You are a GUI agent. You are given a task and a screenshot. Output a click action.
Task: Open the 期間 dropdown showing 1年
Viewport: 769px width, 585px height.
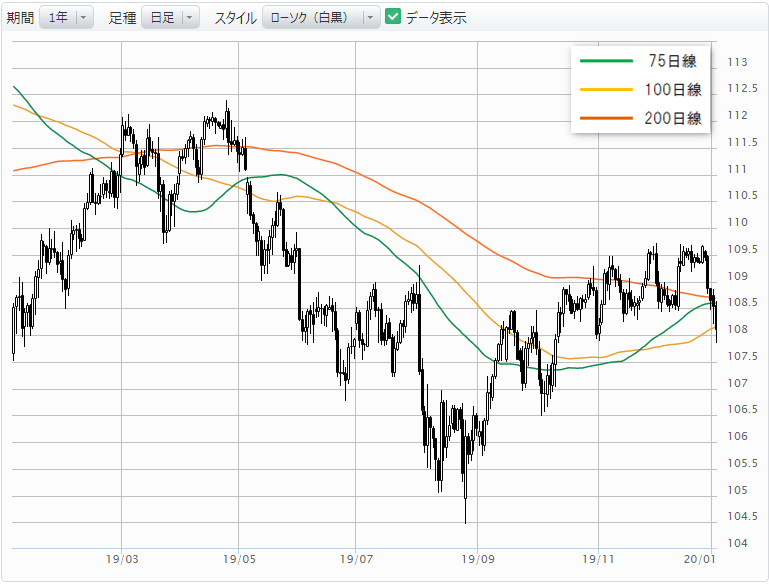click(x=66, y=18)
